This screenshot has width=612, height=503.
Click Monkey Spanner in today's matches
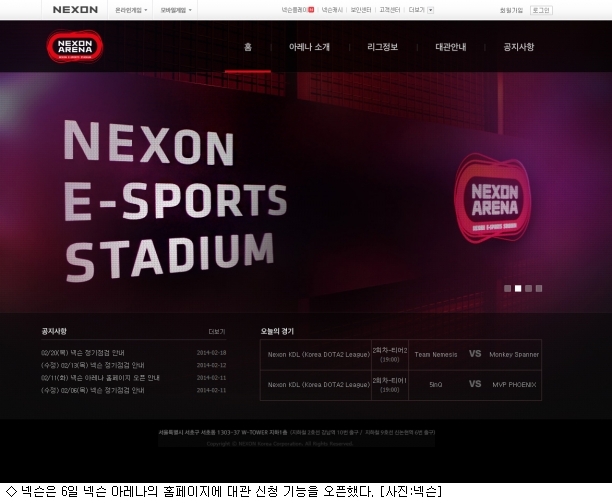(514, 355)
